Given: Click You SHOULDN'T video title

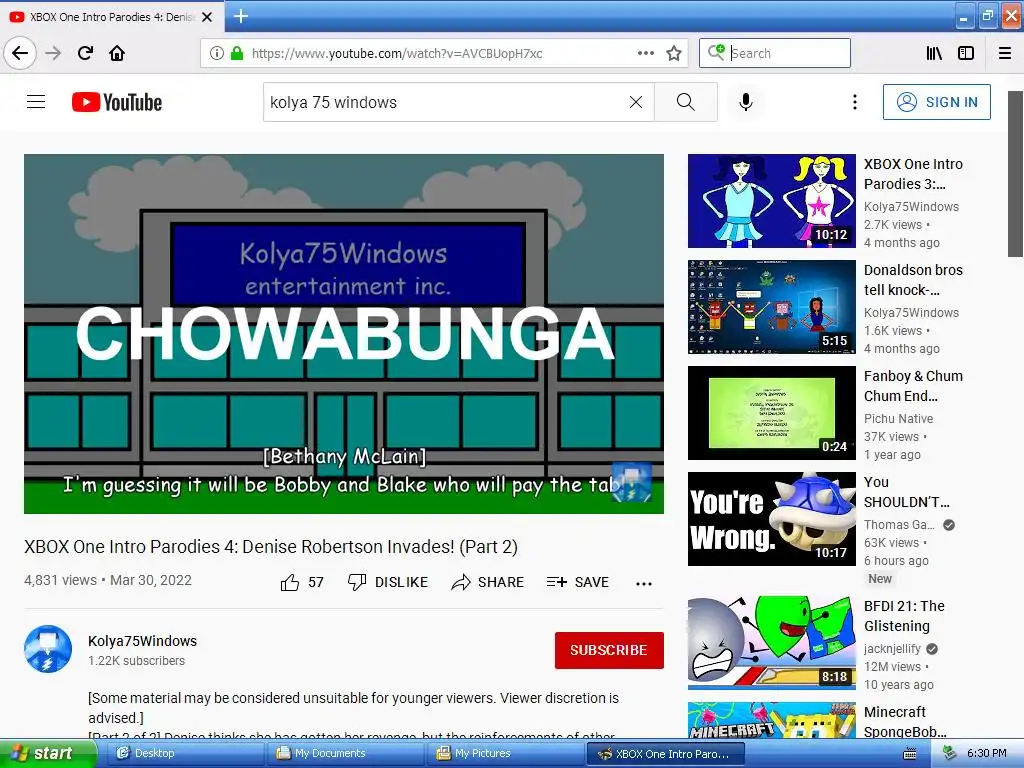Looking at the screenshot, I should 906,492.
